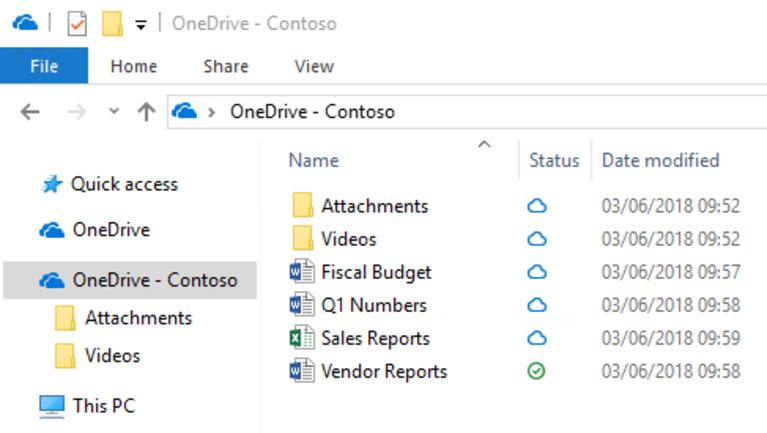Click online-only cloud status for Videos row
The width and height of the screenshot is (767, 433).
(537, 239)
